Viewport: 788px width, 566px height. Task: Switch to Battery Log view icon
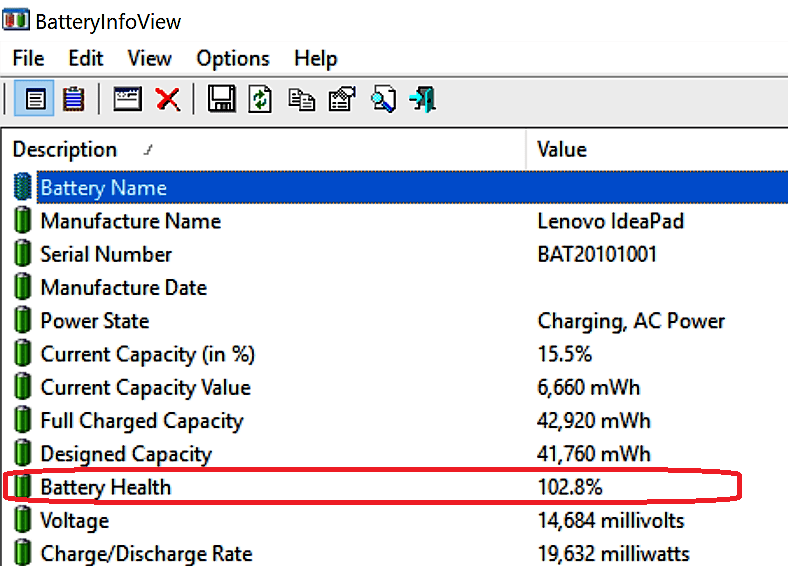click(x=73, y=99)
